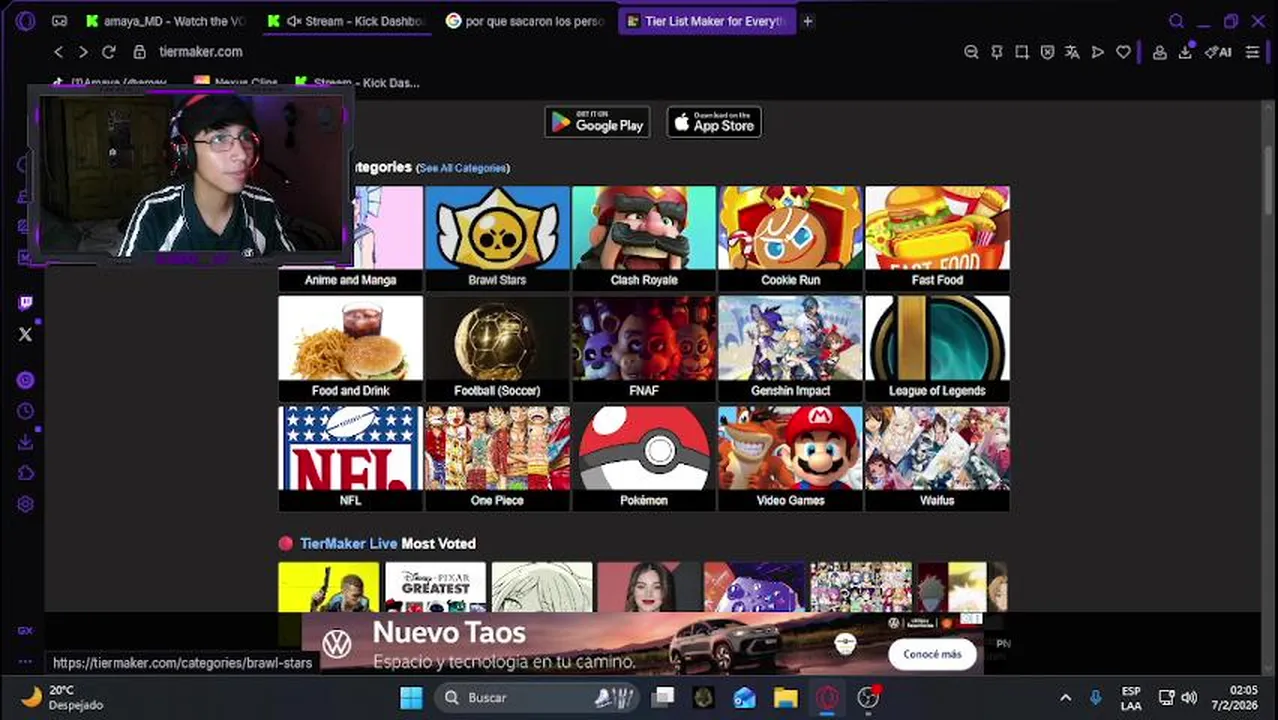
Task: Open the Anime and Manga category
Action: 350,238
